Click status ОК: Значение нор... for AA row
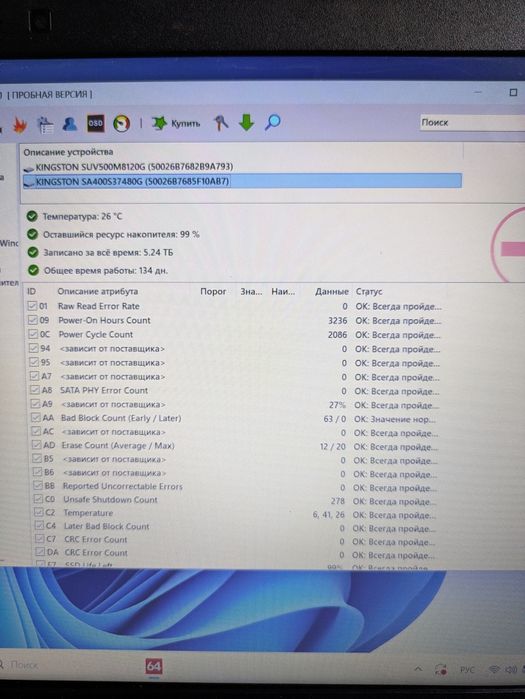525x699 pixels. (x=395, y=419)
